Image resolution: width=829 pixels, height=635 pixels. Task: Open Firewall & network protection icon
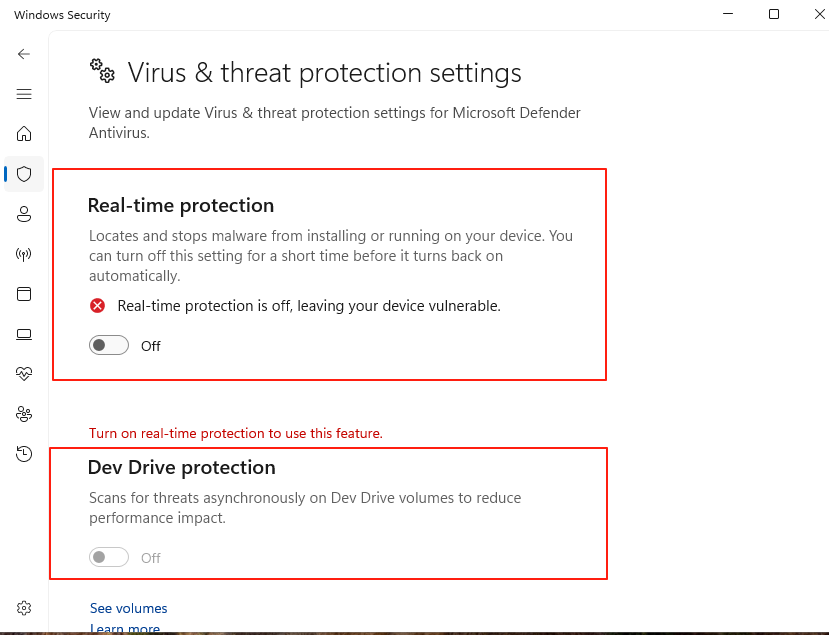(x=24, y=254)
